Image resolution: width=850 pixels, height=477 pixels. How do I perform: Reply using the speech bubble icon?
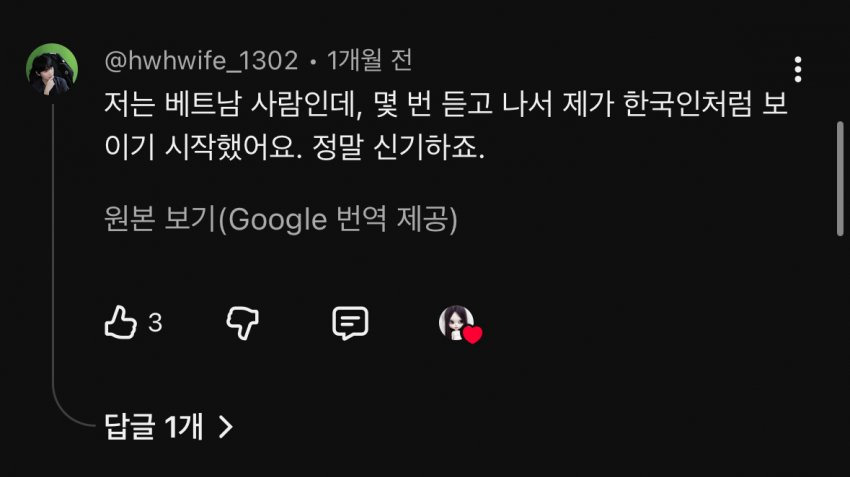tap(350, 323)
